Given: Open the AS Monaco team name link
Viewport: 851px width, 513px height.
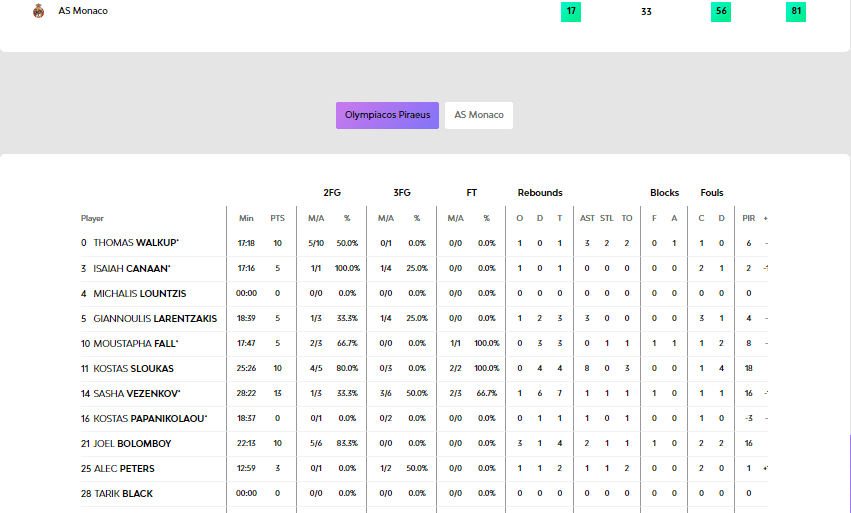Looking at the screenshot, I should pyautogui.click(x=83, y=11).
